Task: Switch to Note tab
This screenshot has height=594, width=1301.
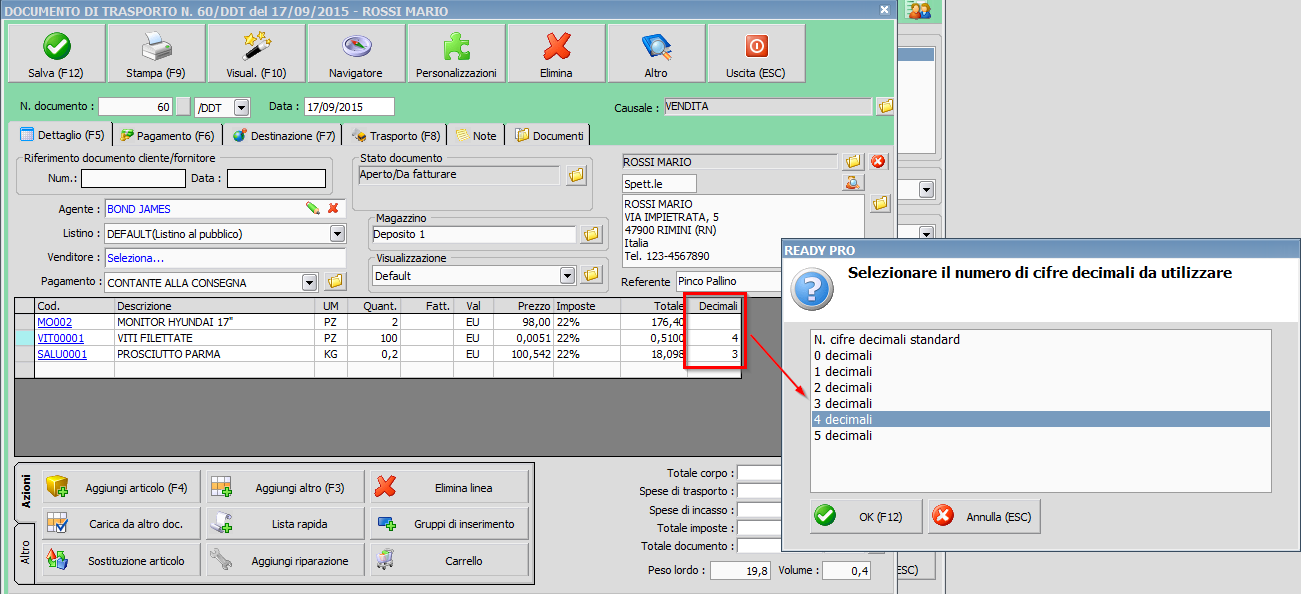Action: click(476, 135)
